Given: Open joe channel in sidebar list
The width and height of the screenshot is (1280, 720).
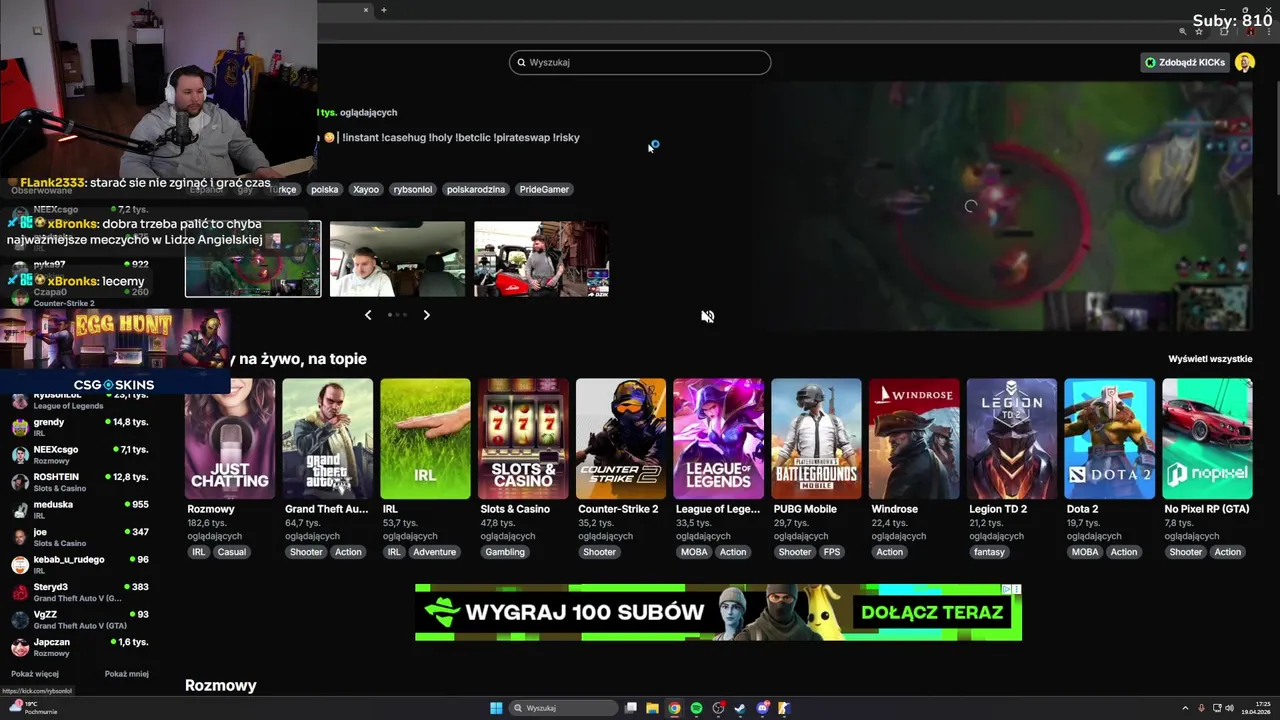Looking at the screenshot, I should (80, 537).
